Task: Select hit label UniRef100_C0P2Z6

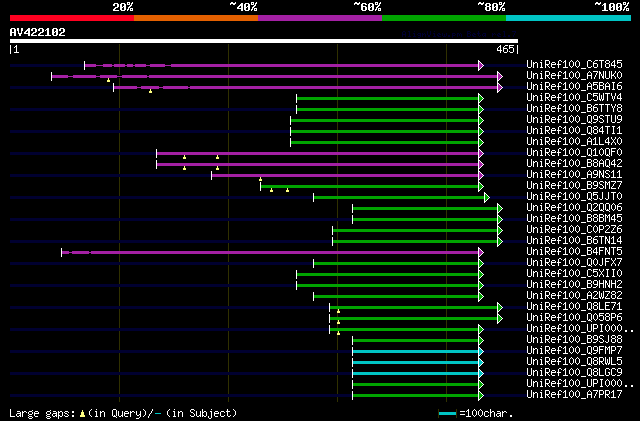Action: point(574,230)
